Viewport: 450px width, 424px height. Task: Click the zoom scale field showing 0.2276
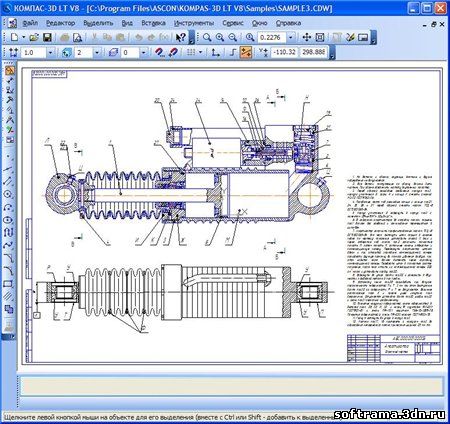point(272,37)
